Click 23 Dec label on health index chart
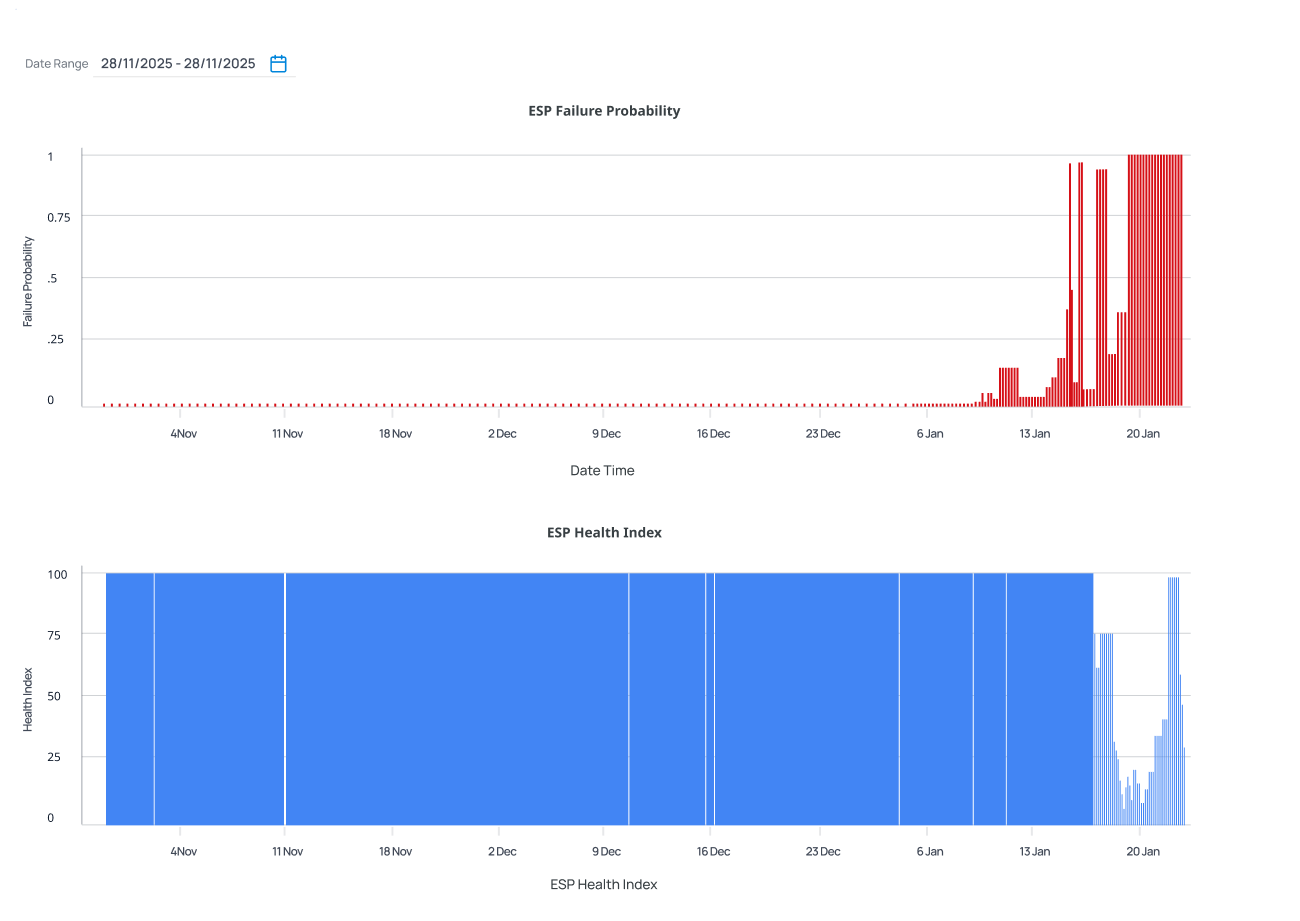 coord(823,853)
